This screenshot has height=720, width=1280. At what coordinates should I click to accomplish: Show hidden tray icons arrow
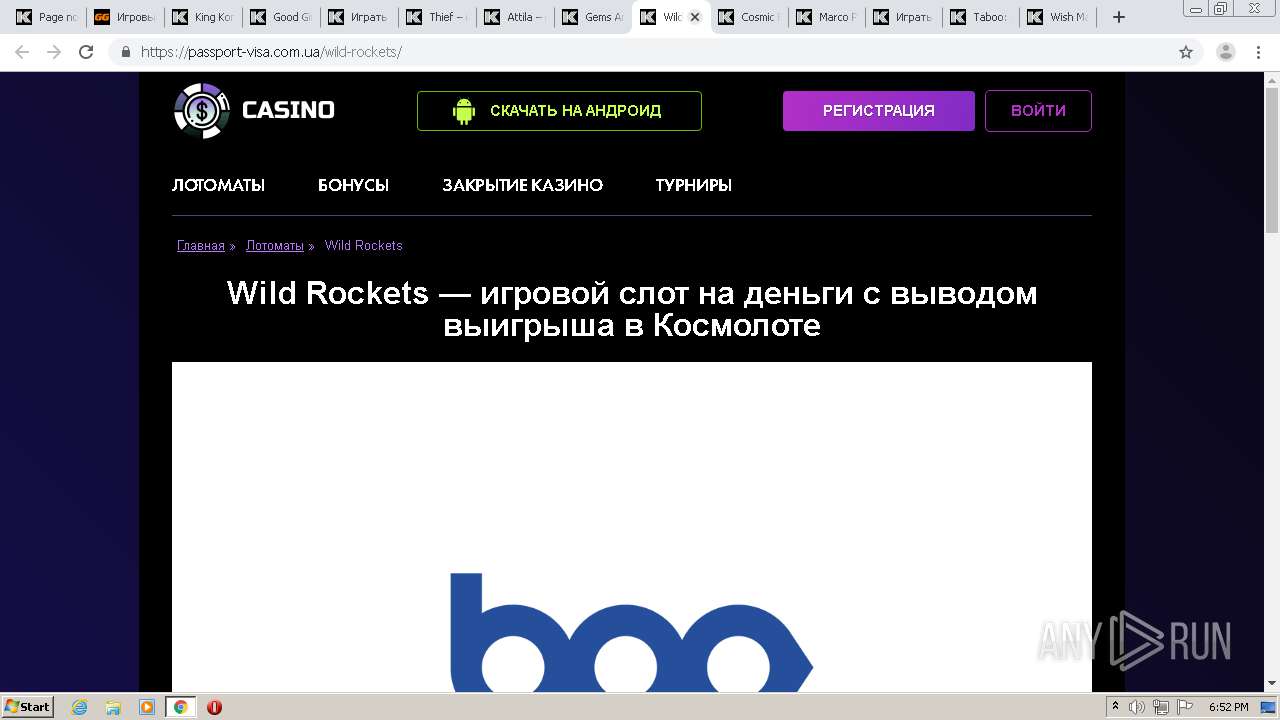(1116, 707)
